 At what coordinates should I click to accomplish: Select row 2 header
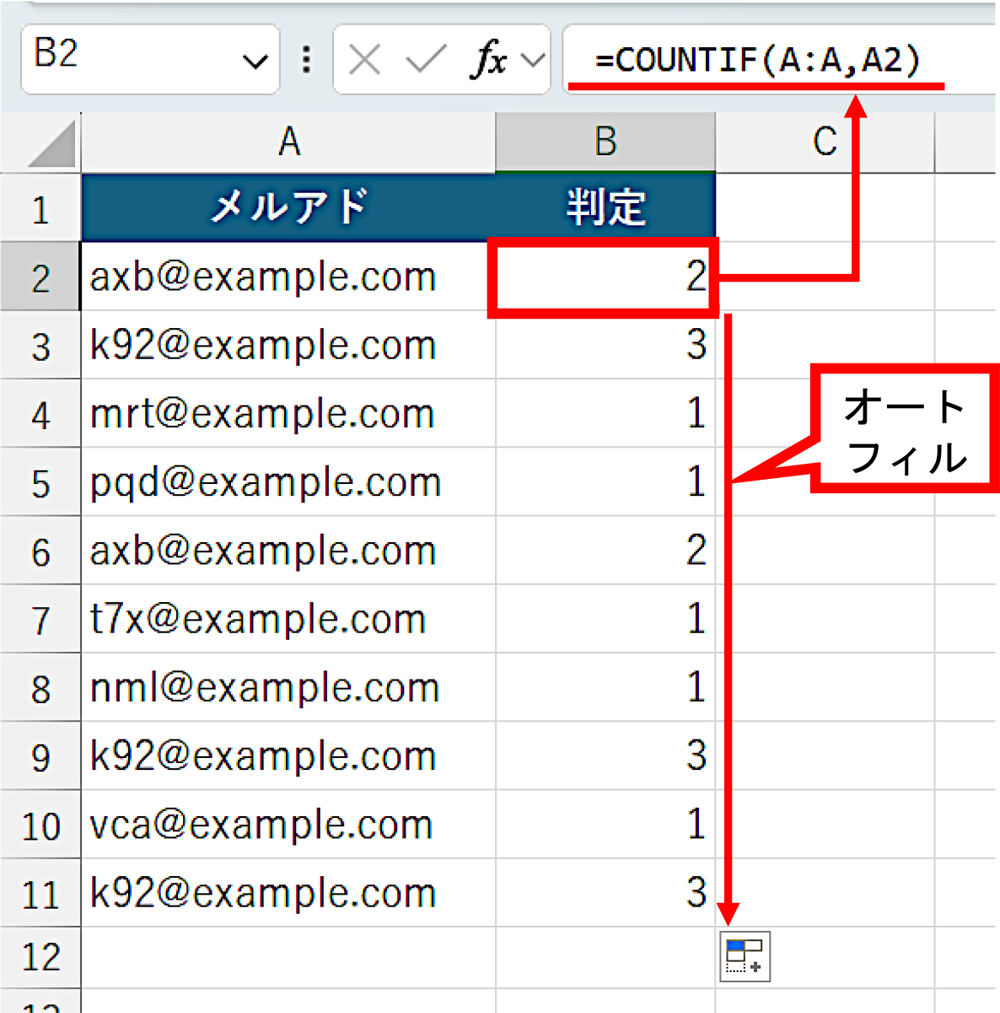(x=40, y=277)
